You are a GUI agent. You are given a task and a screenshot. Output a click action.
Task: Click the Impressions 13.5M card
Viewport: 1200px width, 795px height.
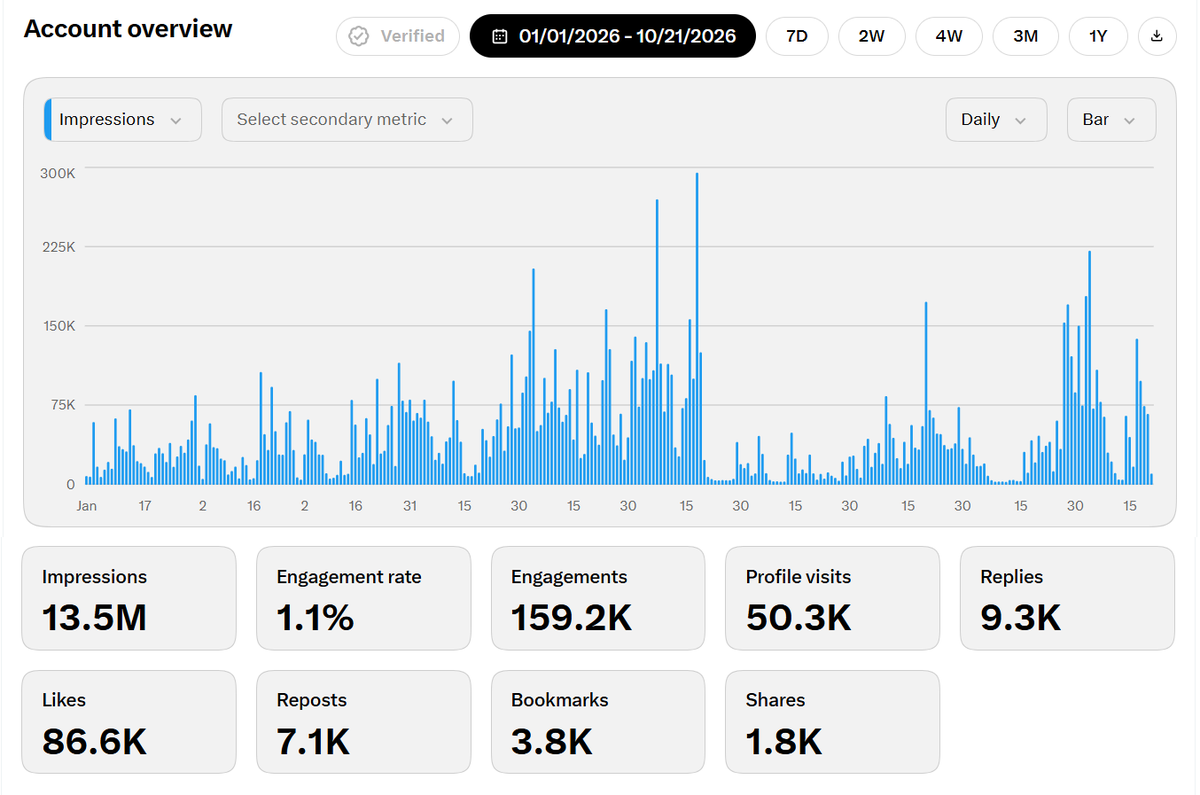pos(129,598)
